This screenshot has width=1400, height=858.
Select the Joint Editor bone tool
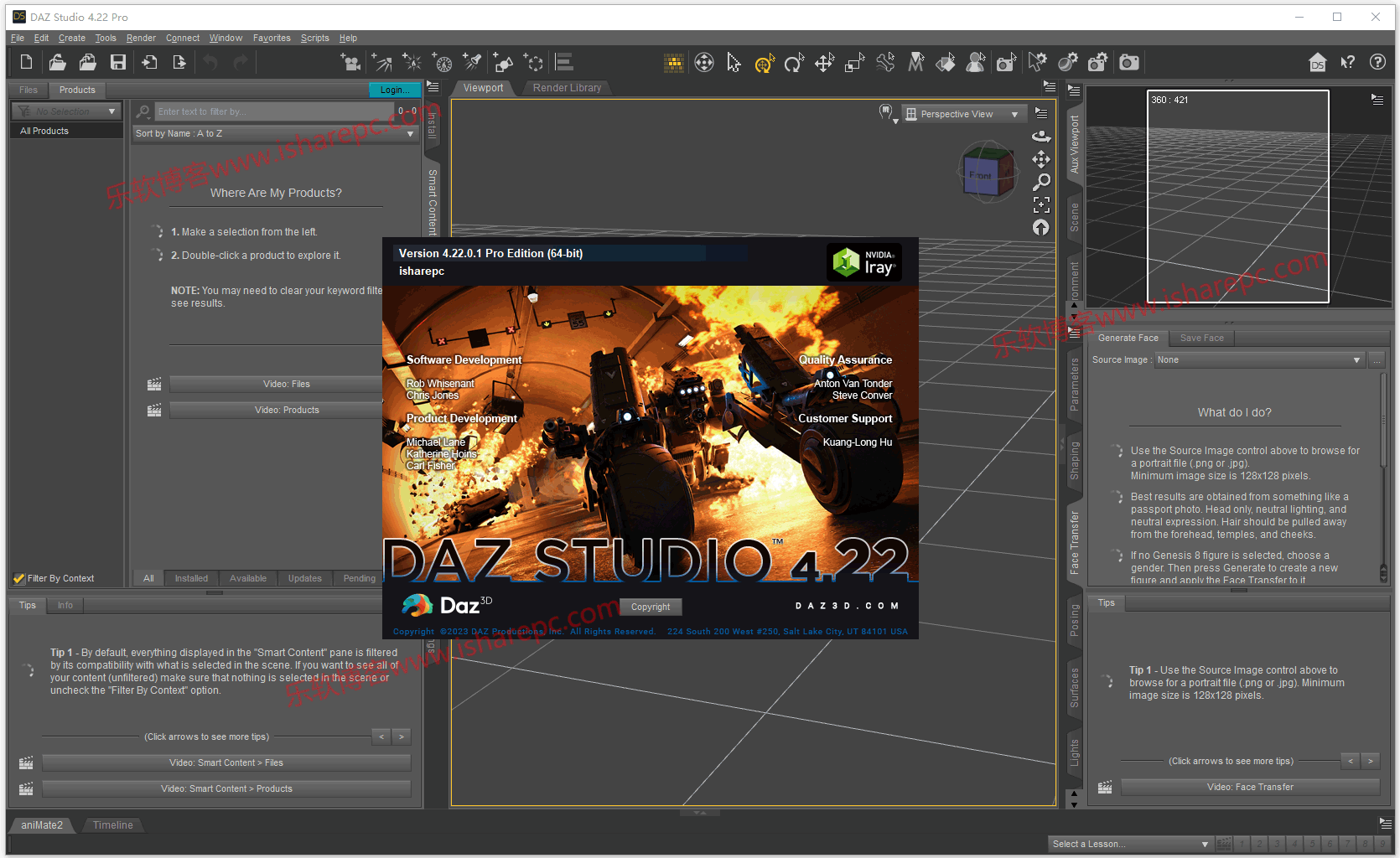click(885, 62)
